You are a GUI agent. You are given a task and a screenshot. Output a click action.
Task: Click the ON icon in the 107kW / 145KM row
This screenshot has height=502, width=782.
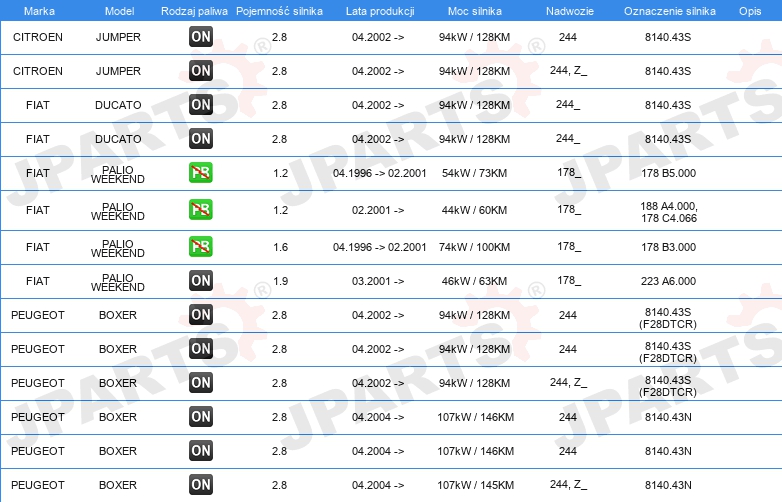200,485
